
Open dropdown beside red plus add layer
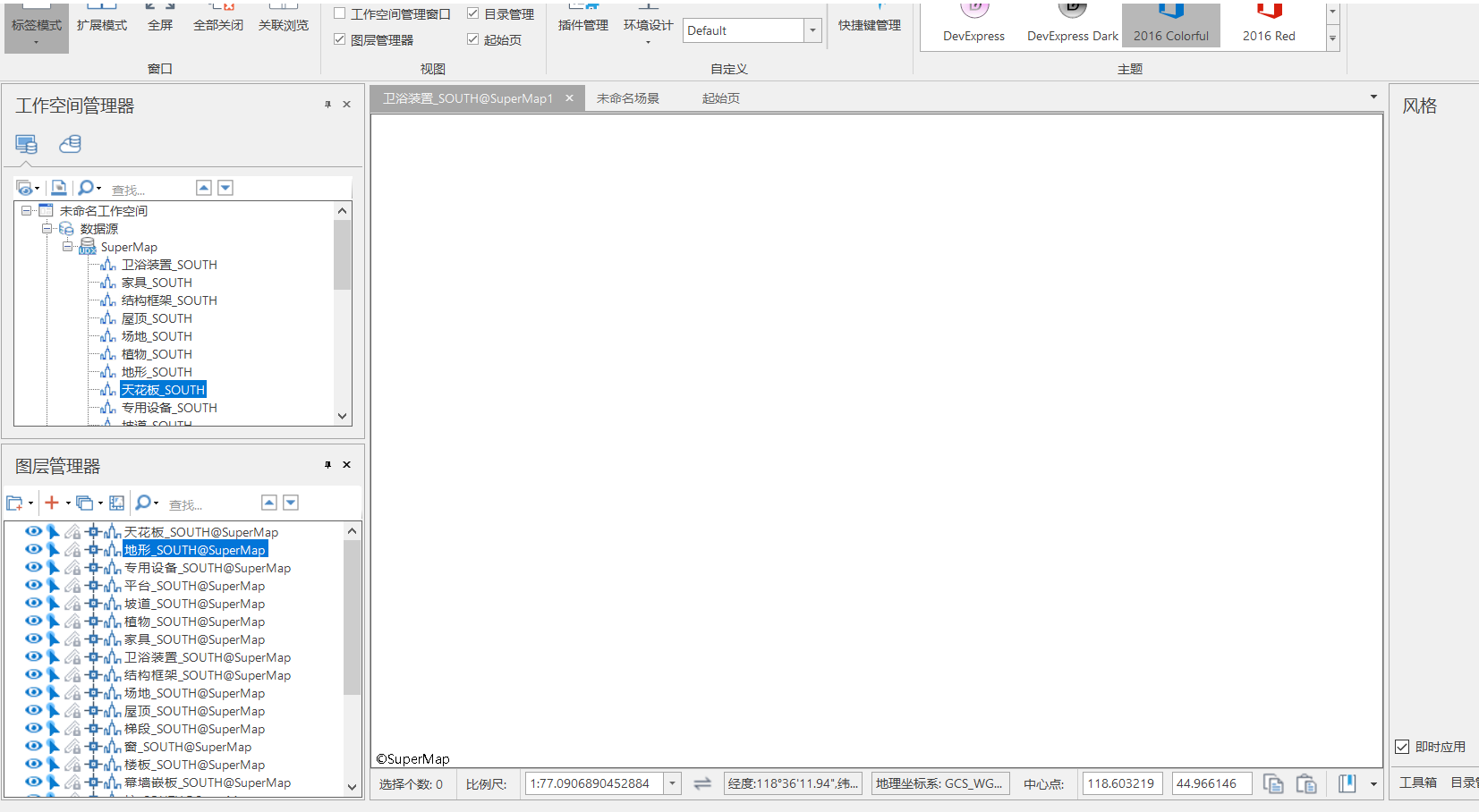68,503
